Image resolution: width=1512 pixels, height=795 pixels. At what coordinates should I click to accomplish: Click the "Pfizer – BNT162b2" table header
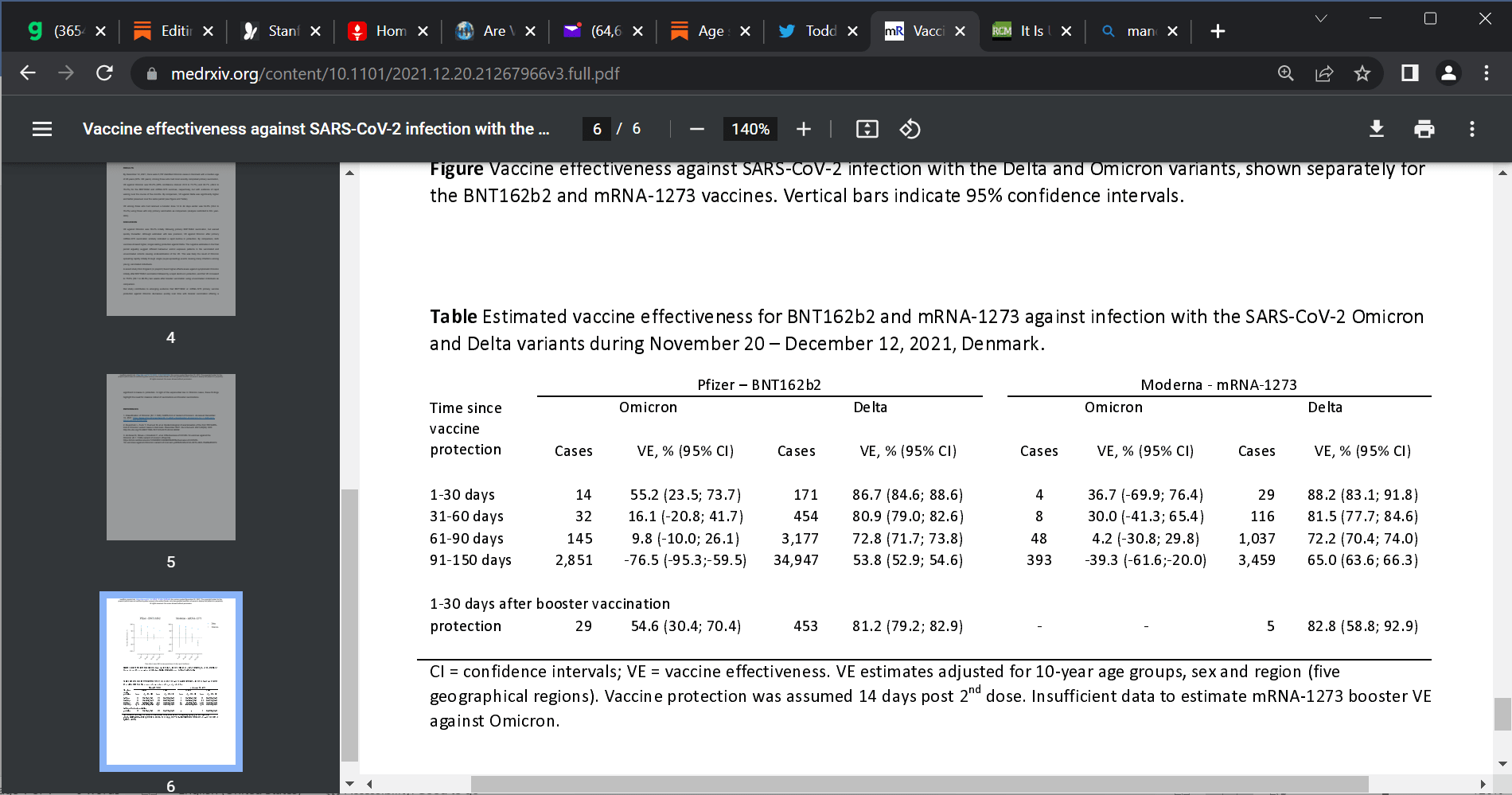click(759, 385)
